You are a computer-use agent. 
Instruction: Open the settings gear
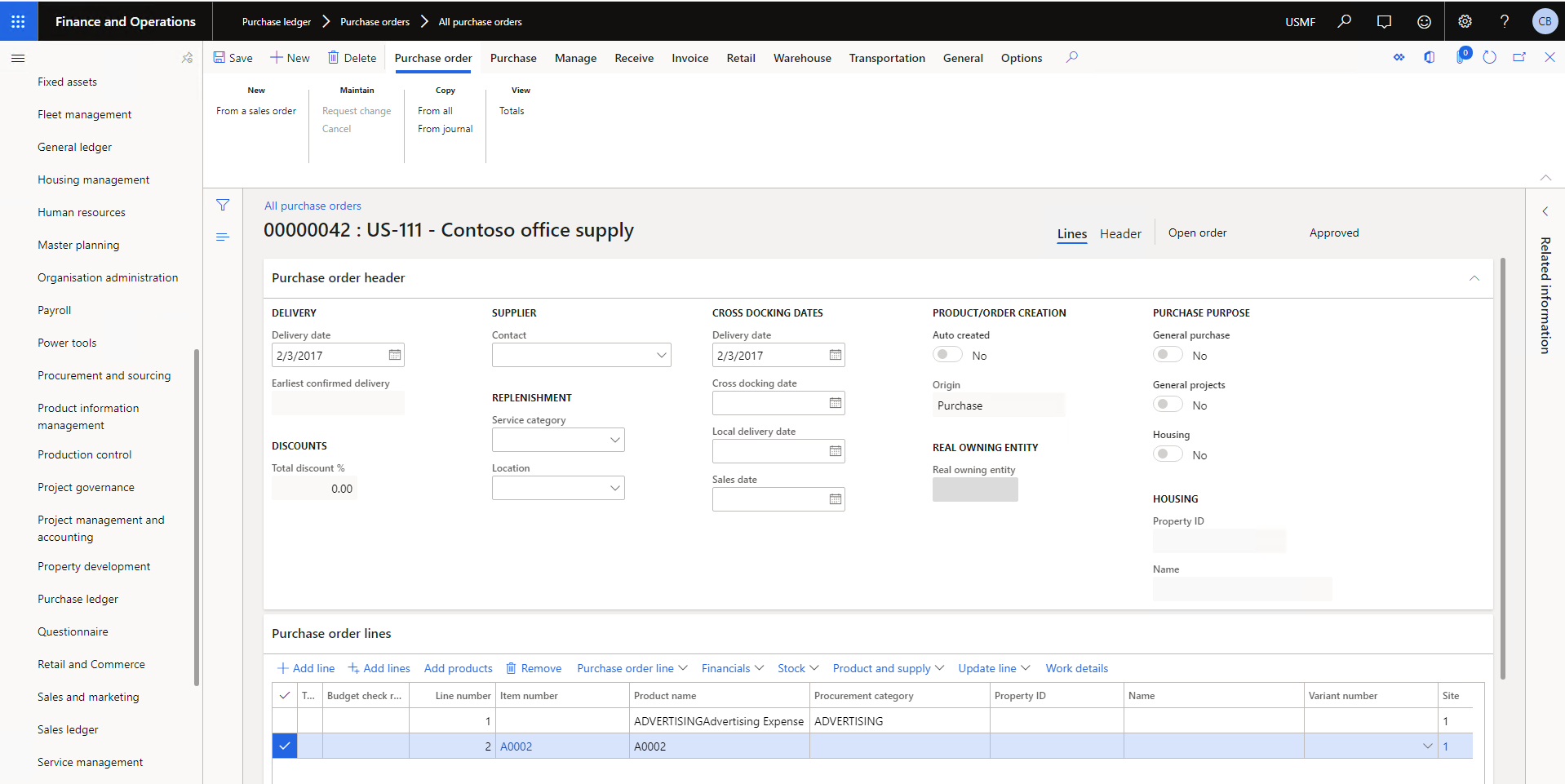pos(1465,21)
